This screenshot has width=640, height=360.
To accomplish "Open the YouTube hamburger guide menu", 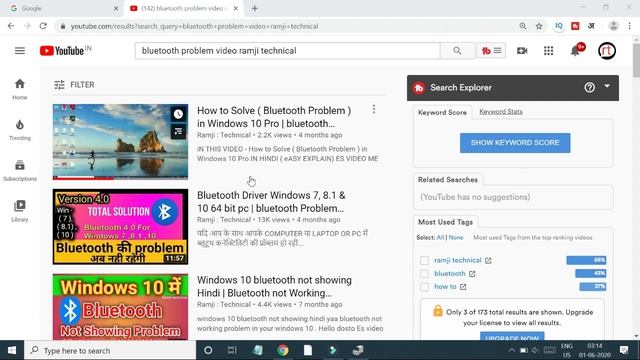I will click(20, 51).
